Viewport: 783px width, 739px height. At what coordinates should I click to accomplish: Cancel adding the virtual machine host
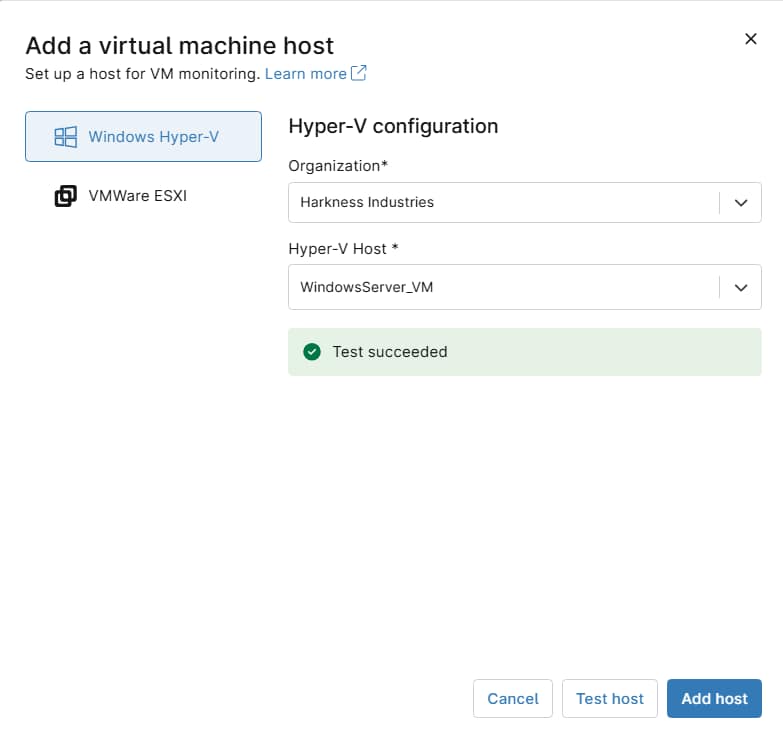click(513, 698)
